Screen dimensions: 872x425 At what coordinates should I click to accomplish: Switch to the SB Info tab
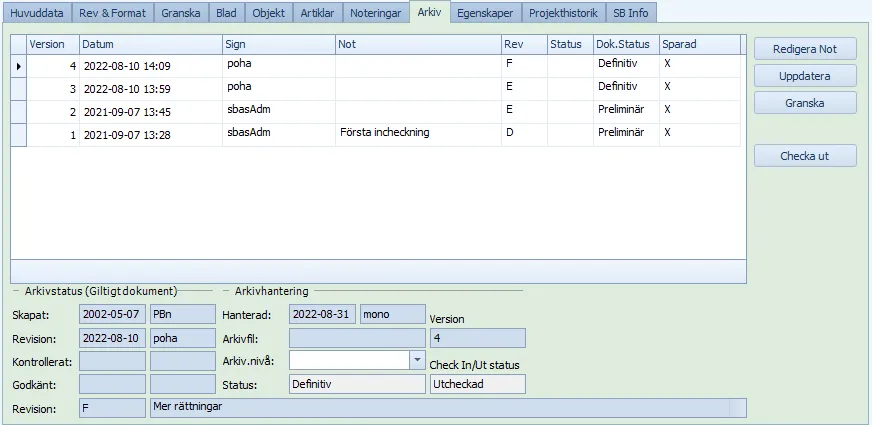click(x=631, y=13)
